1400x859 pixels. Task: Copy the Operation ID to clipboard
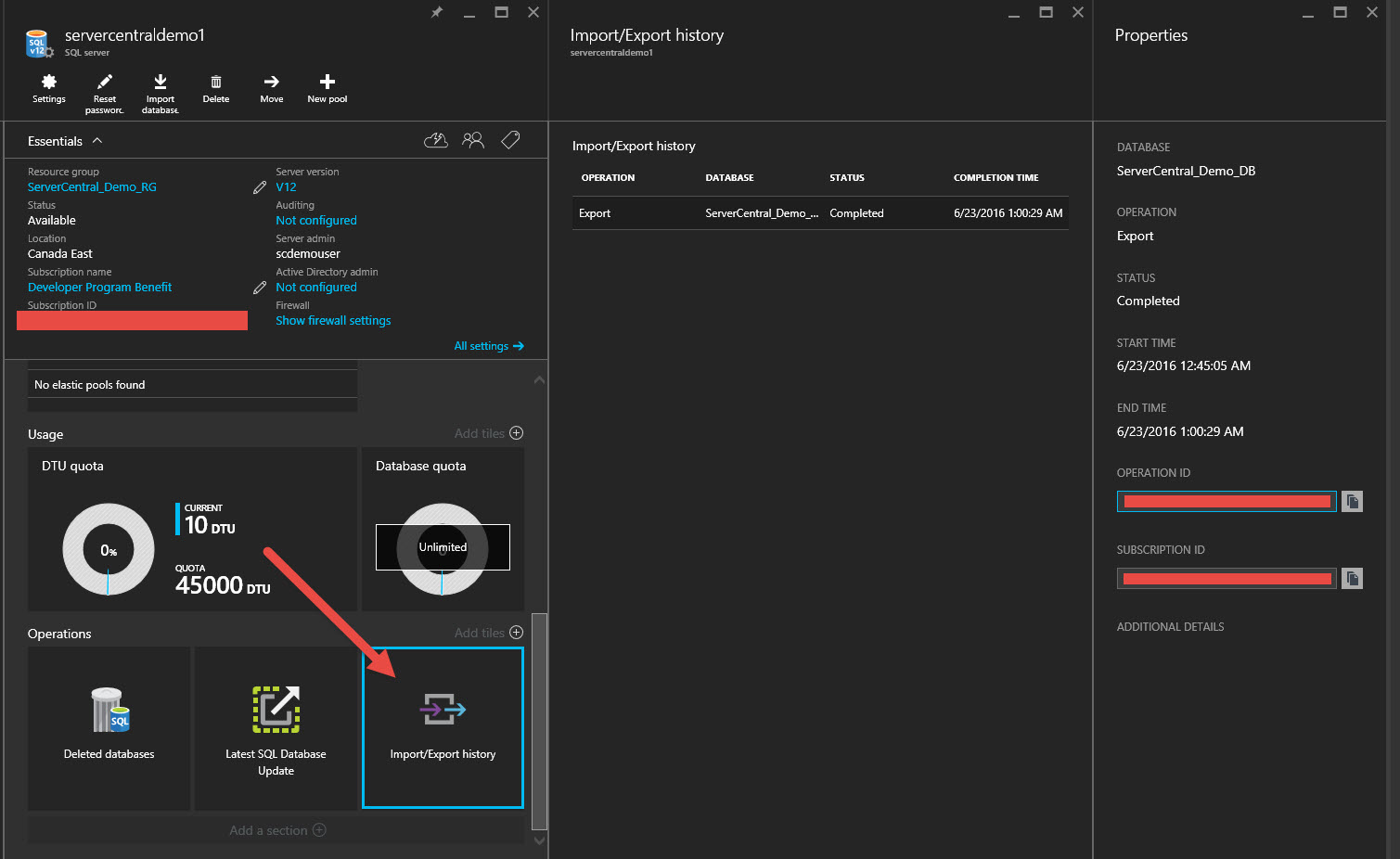[x=1353, y=502]
